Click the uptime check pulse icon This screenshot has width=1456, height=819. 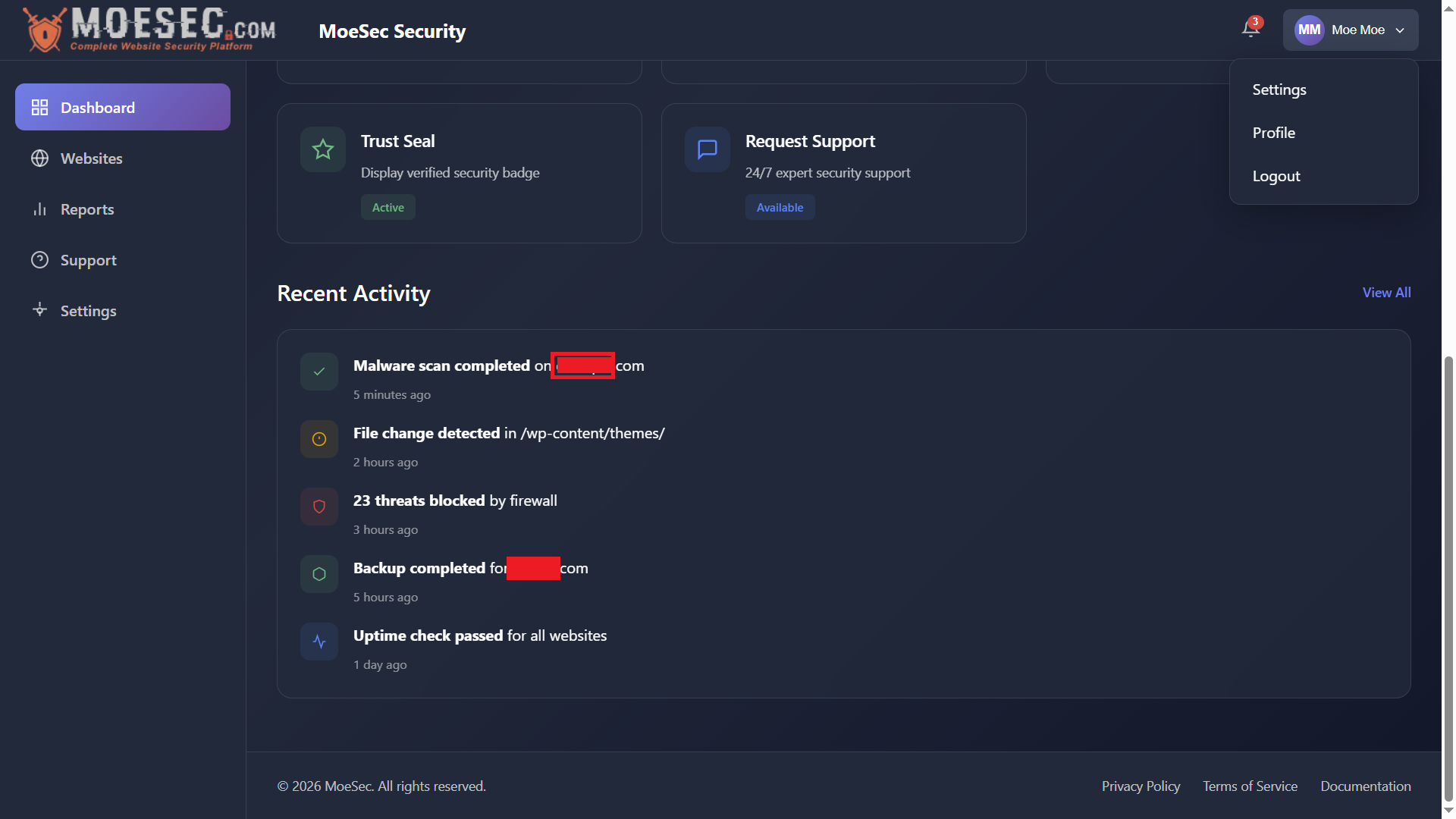[x=319, y=642]
